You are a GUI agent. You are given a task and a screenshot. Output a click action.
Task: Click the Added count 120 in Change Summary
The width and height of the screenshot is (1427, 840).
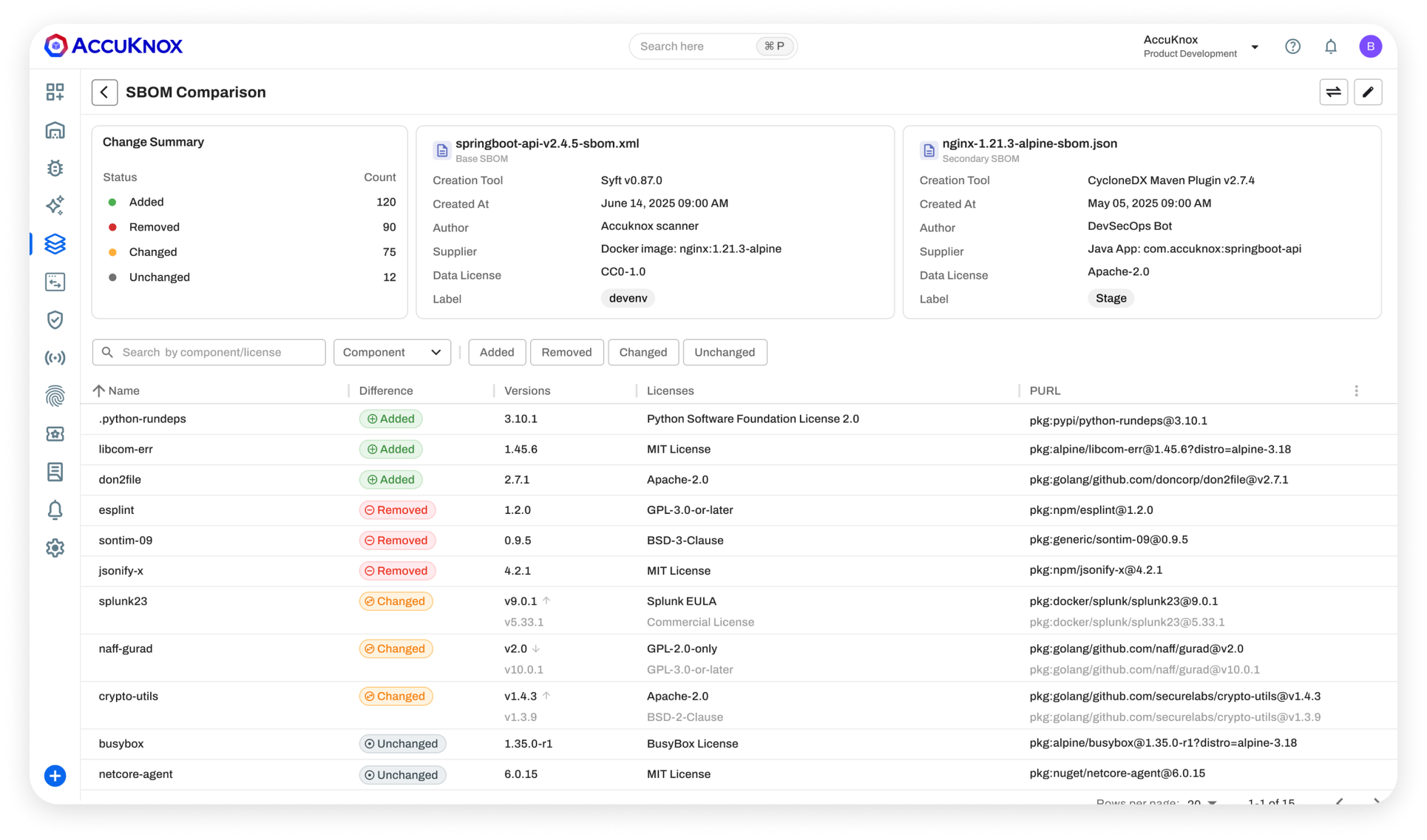point(386,202)
